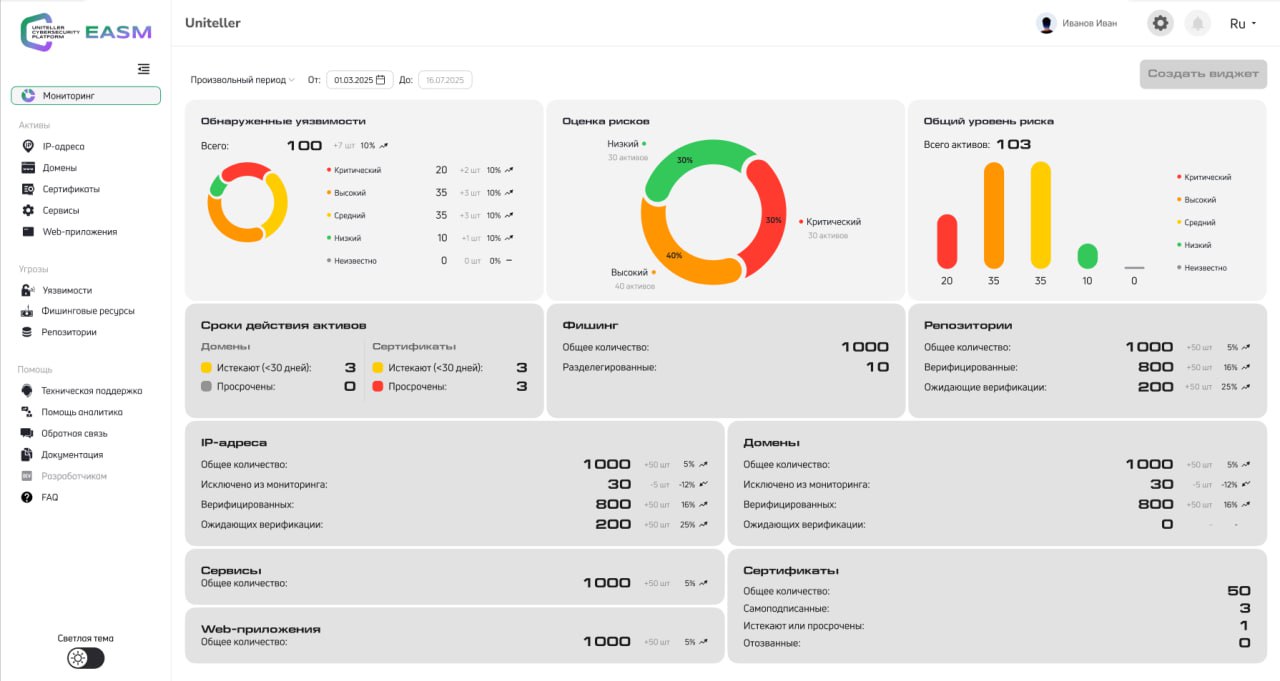The width and height of the screenshot is (1280, 681).
Task: Click the Сертификаты sidebar icon
Action: point(28,189)
